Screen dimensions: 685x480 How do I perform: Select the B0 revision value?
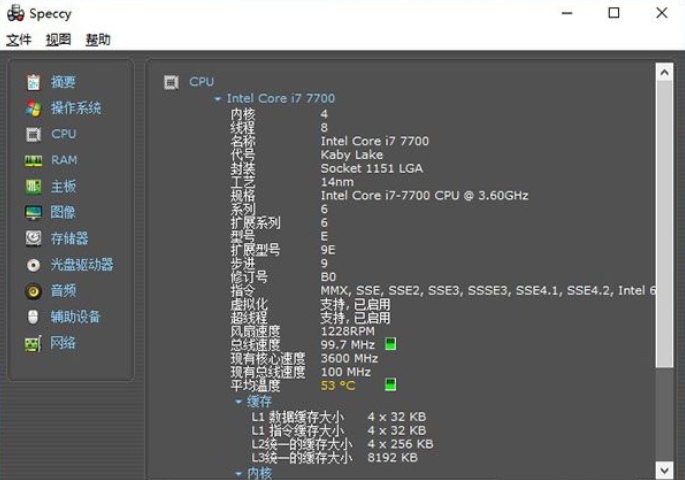[x=328, y=277]
